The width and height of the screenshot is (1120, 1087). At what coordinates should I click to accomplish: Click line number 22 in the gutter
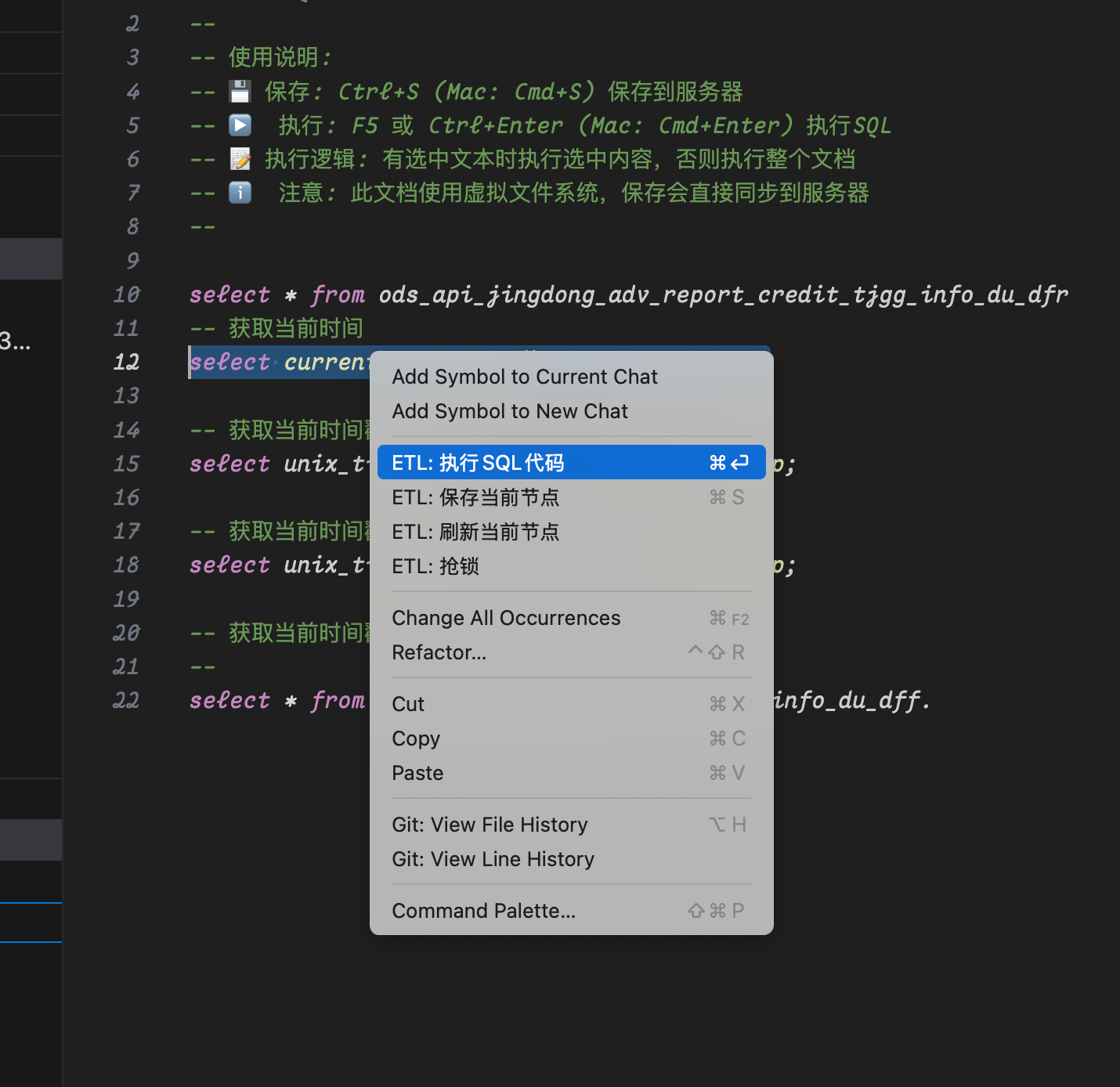coord(127,700)
